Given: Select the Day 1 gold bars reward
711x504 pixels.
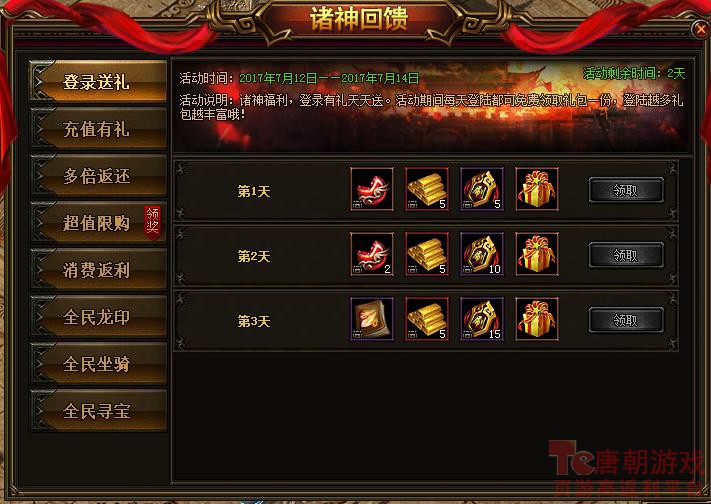Looking at the screenshot, I should [x=427, y=189].
